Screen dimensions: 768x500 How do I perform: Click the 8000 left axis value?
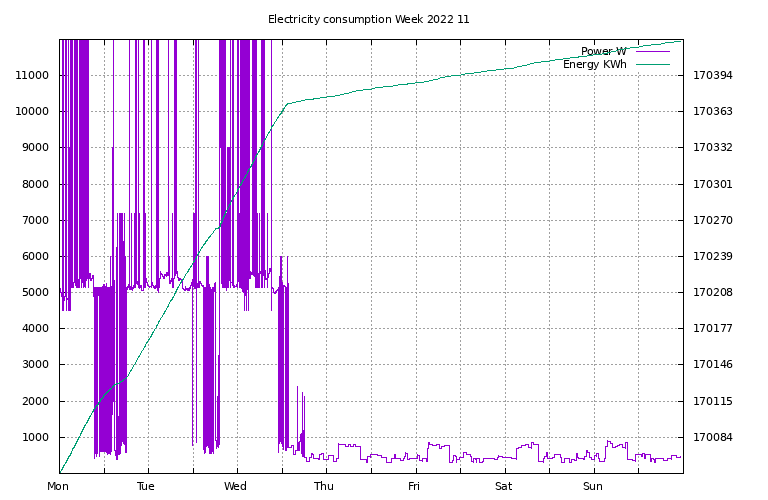(36, 184)
